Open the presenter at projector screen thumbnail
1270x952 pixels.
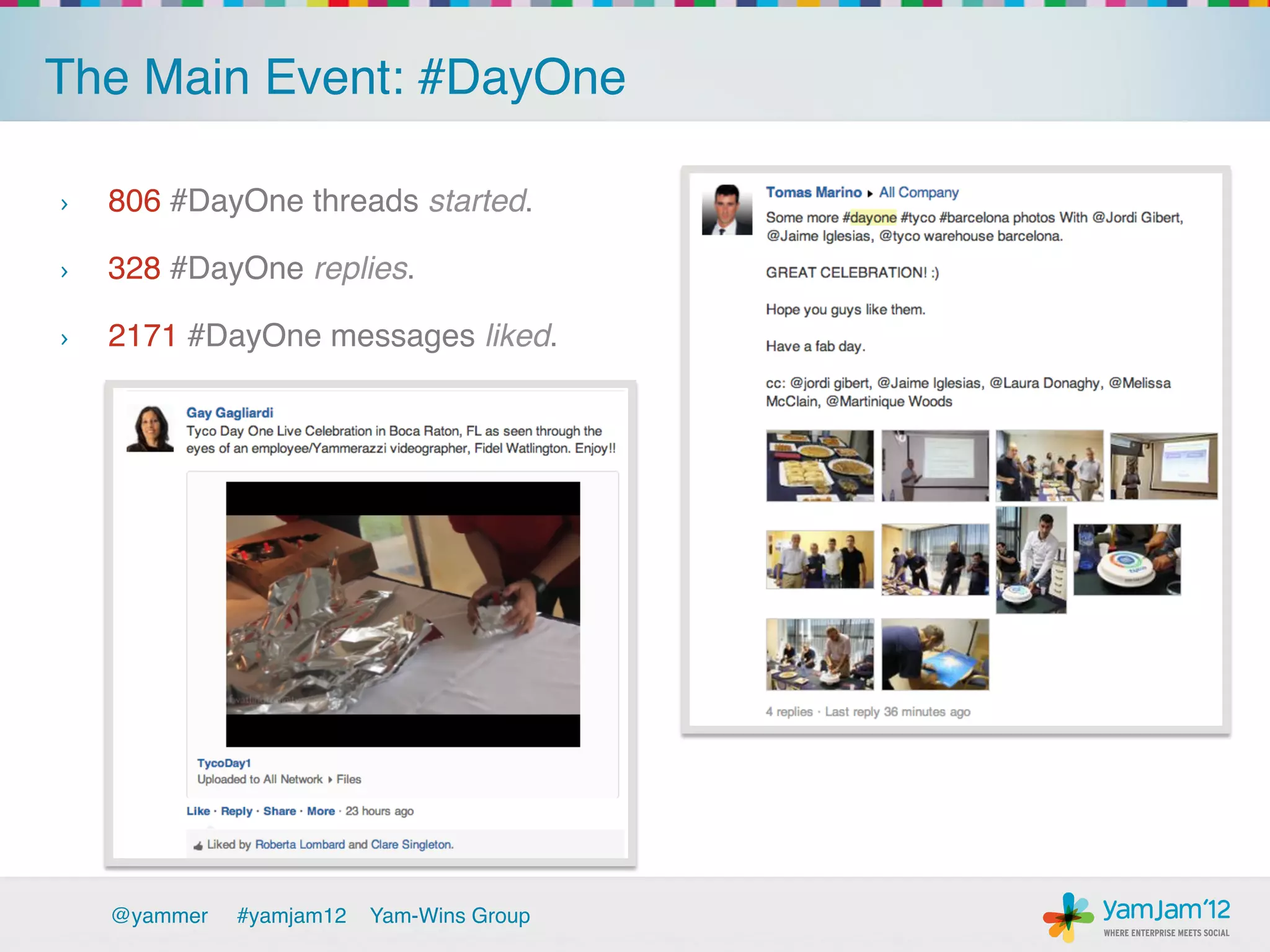coord(935,465)
